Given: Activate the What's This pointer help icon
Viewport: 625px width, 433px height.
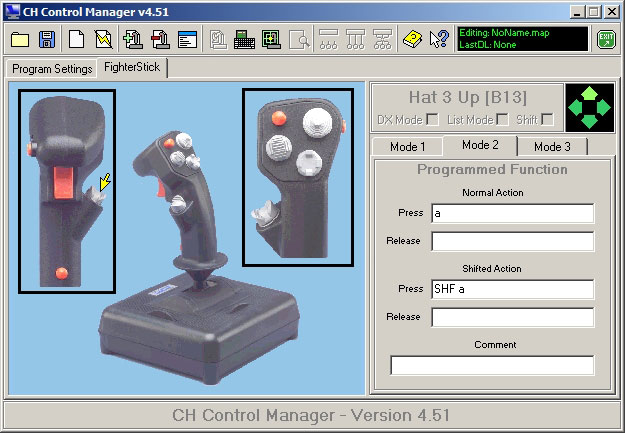Looking at the screenshot, I should (439, 39).
